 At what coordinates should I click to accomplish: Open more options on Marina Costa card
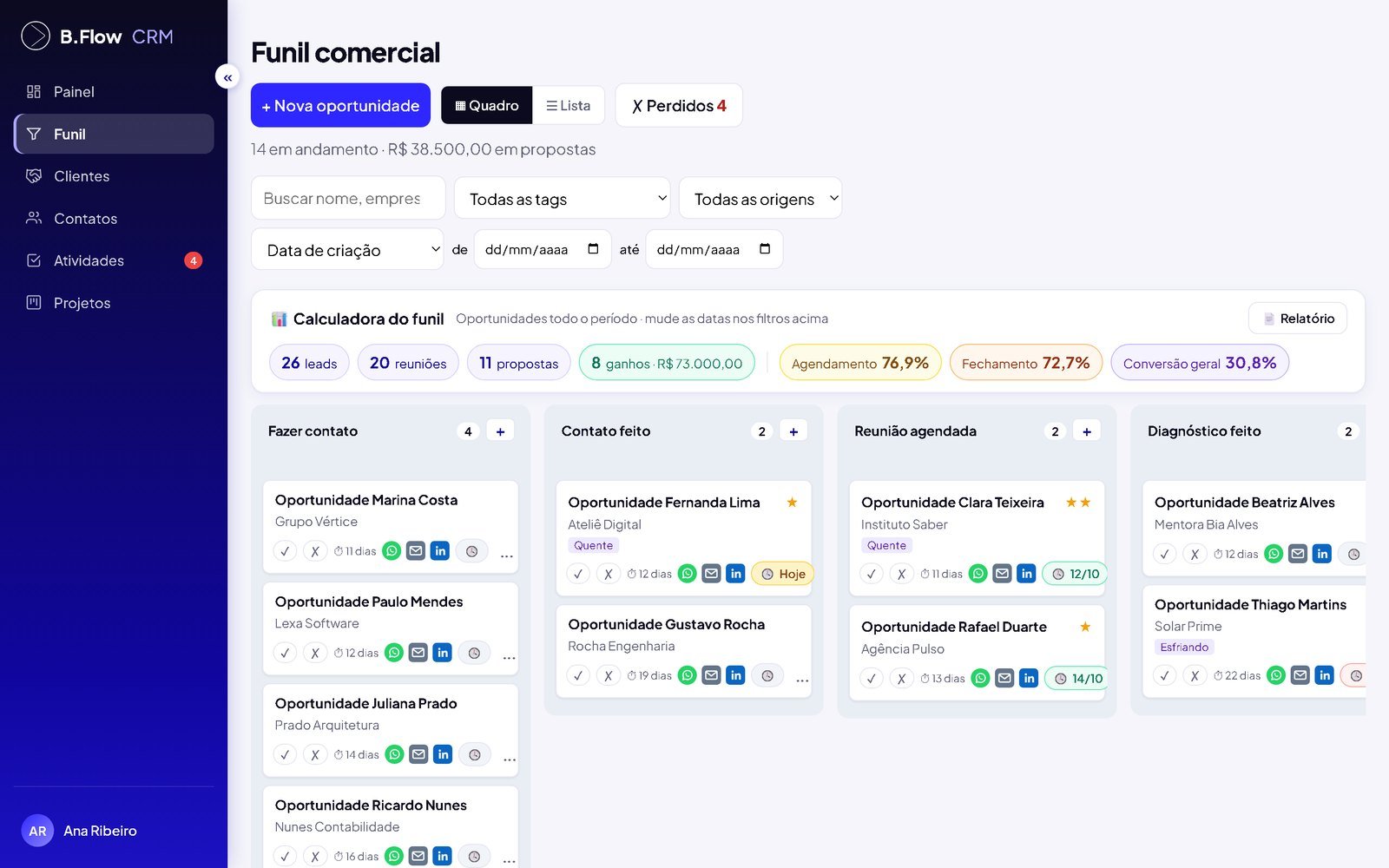tap(507, 554)
